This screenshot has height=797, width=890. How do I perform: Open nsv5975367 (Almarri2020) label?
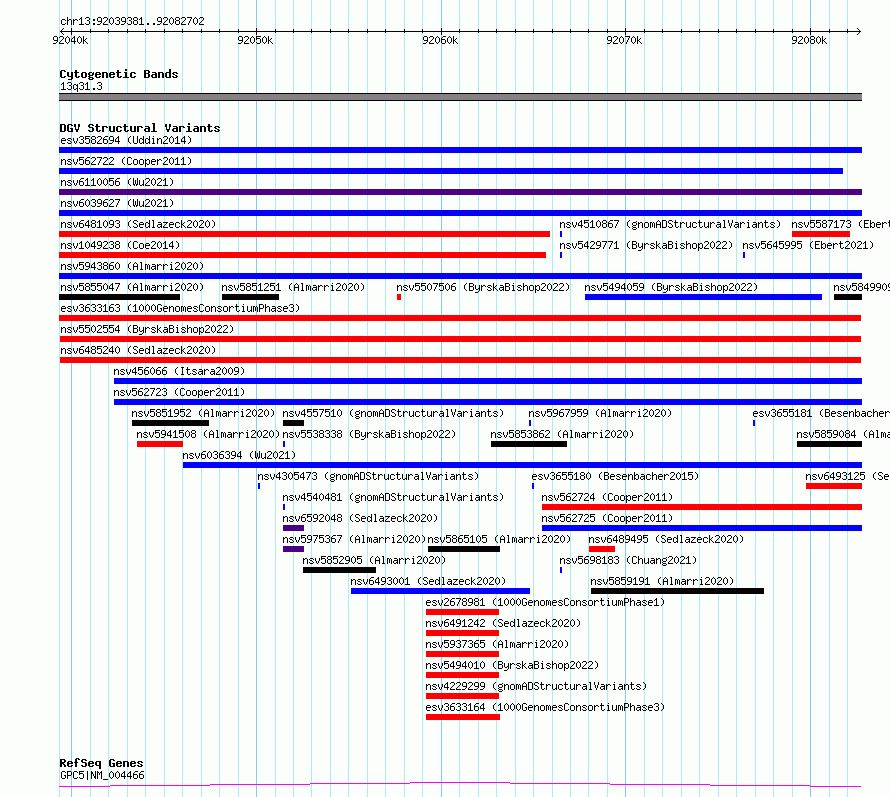click(x=354, y=539)
